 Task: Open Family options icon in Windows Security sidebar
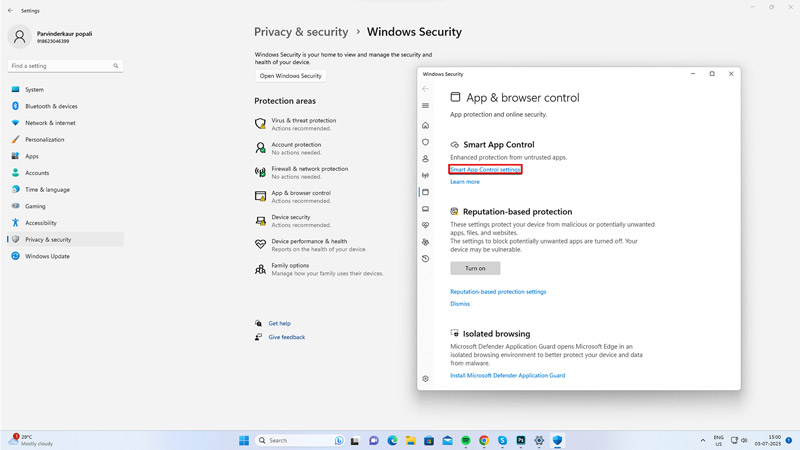(x=426, y=242)
